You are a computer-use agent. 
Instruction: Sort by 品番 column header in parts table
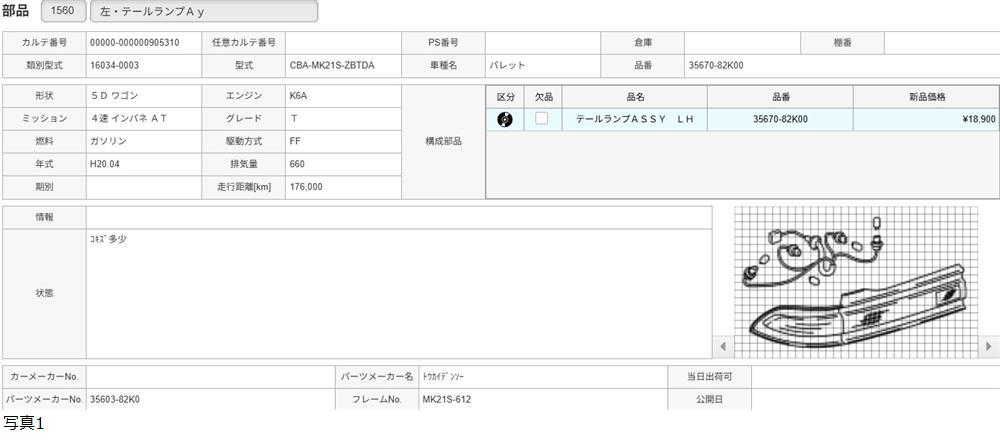tap(780, 96)
